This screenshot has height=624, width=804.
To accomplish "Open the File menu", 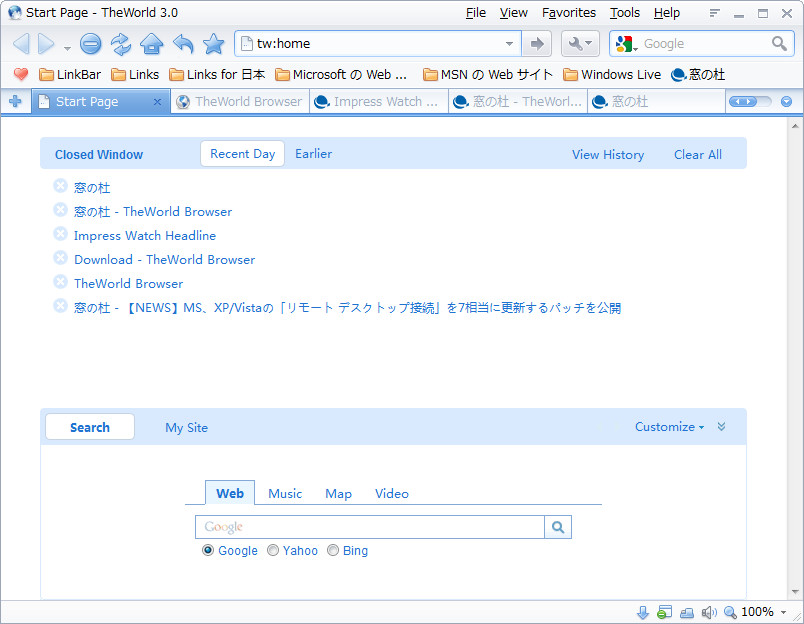I will click(x=476, y=13).
